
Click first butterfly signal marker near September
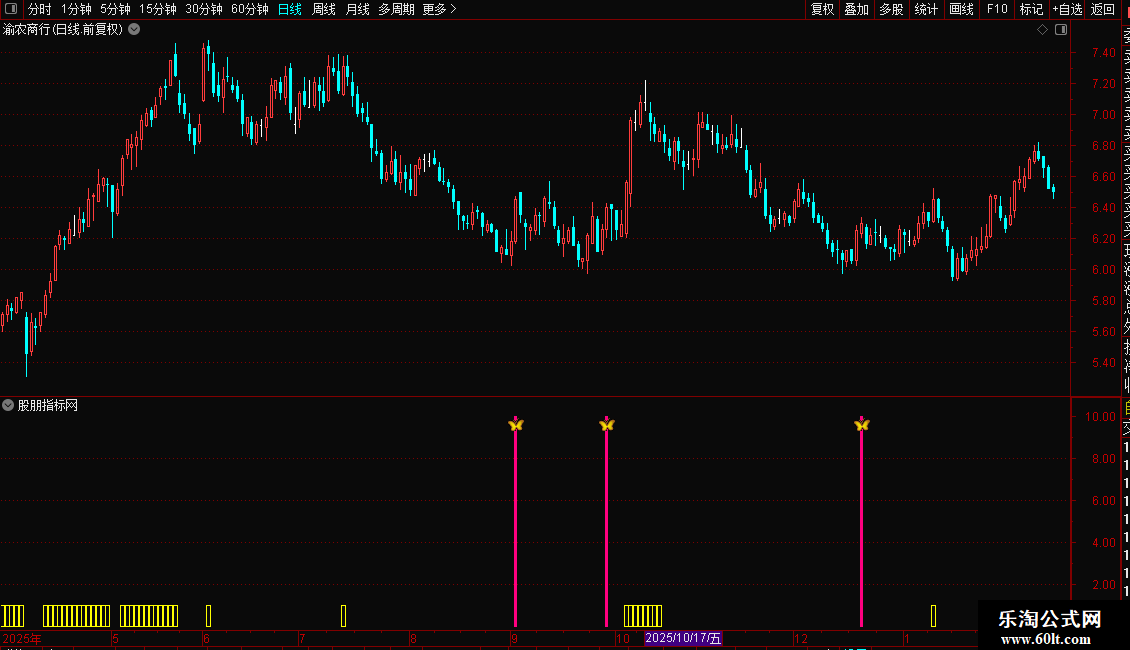click(515, 424)
